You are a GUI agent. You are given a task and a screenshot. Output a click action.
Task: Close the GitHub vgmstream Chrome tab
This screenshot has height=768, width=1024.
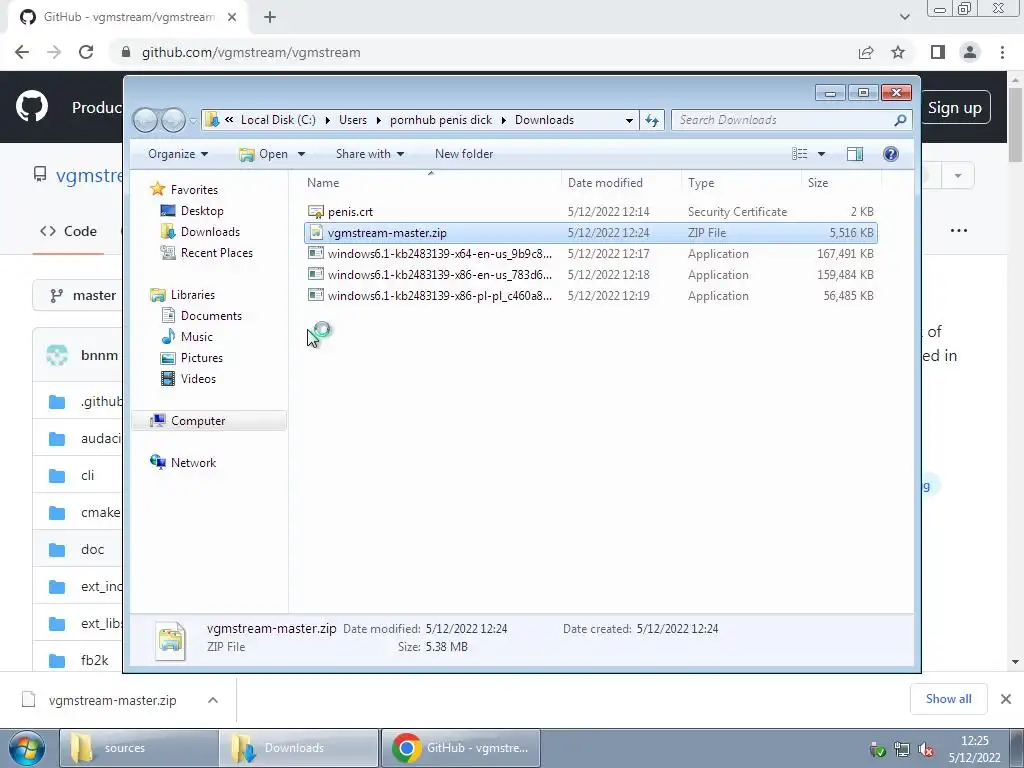232,17
